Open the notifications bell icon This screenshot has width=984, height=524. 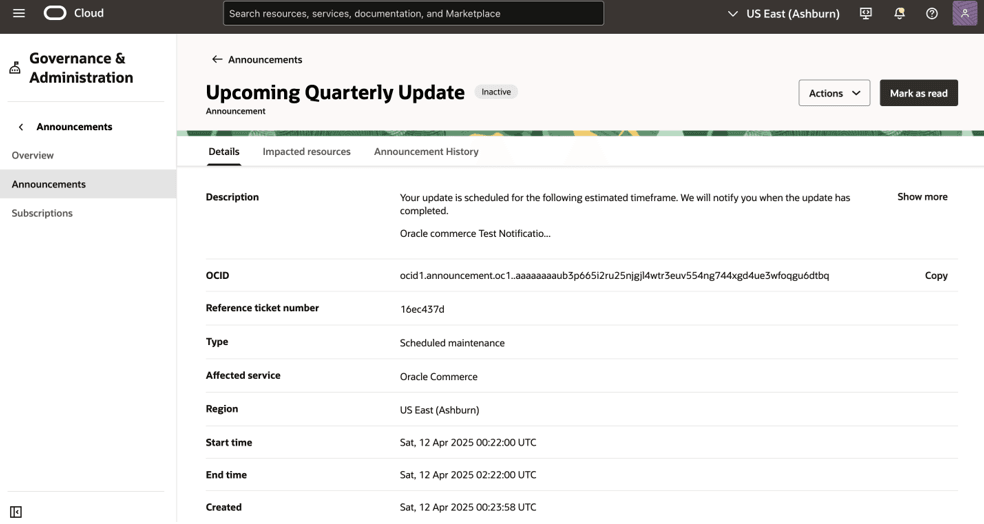(x=899, y=13)
